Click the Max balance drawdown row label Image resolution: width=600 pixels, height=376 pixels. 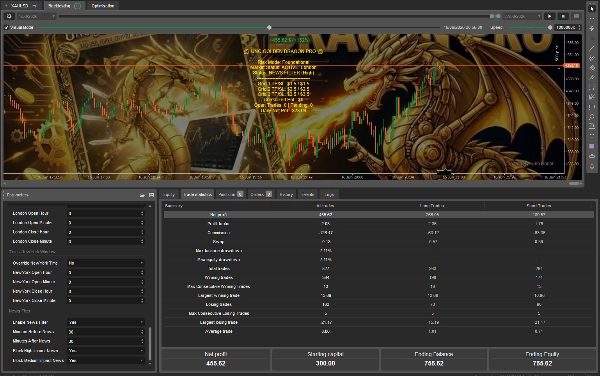point(218,251)
